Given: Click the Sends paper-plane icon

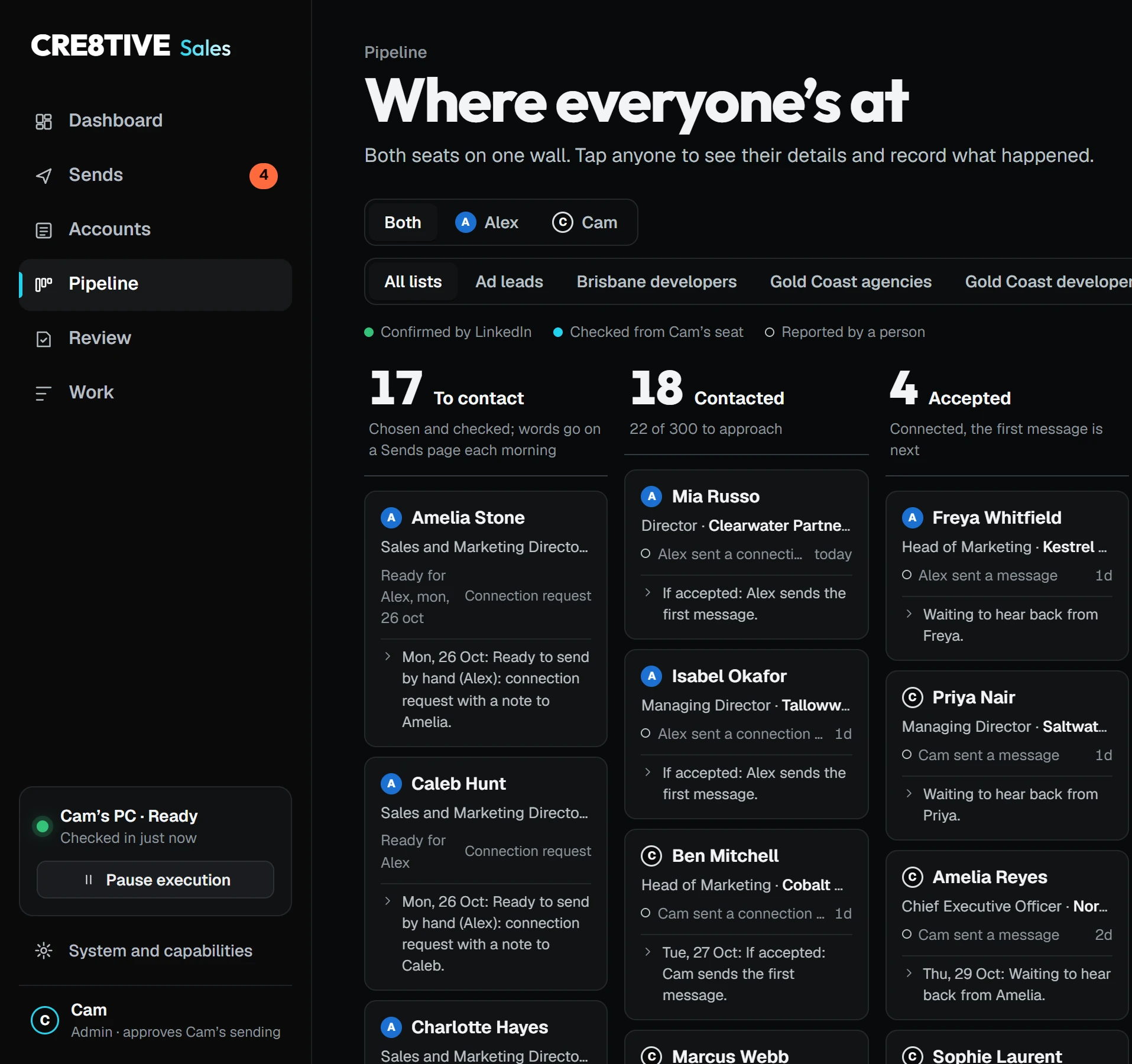Looking at the screenshot, I should pyautogui.click(x=44, y=176).
